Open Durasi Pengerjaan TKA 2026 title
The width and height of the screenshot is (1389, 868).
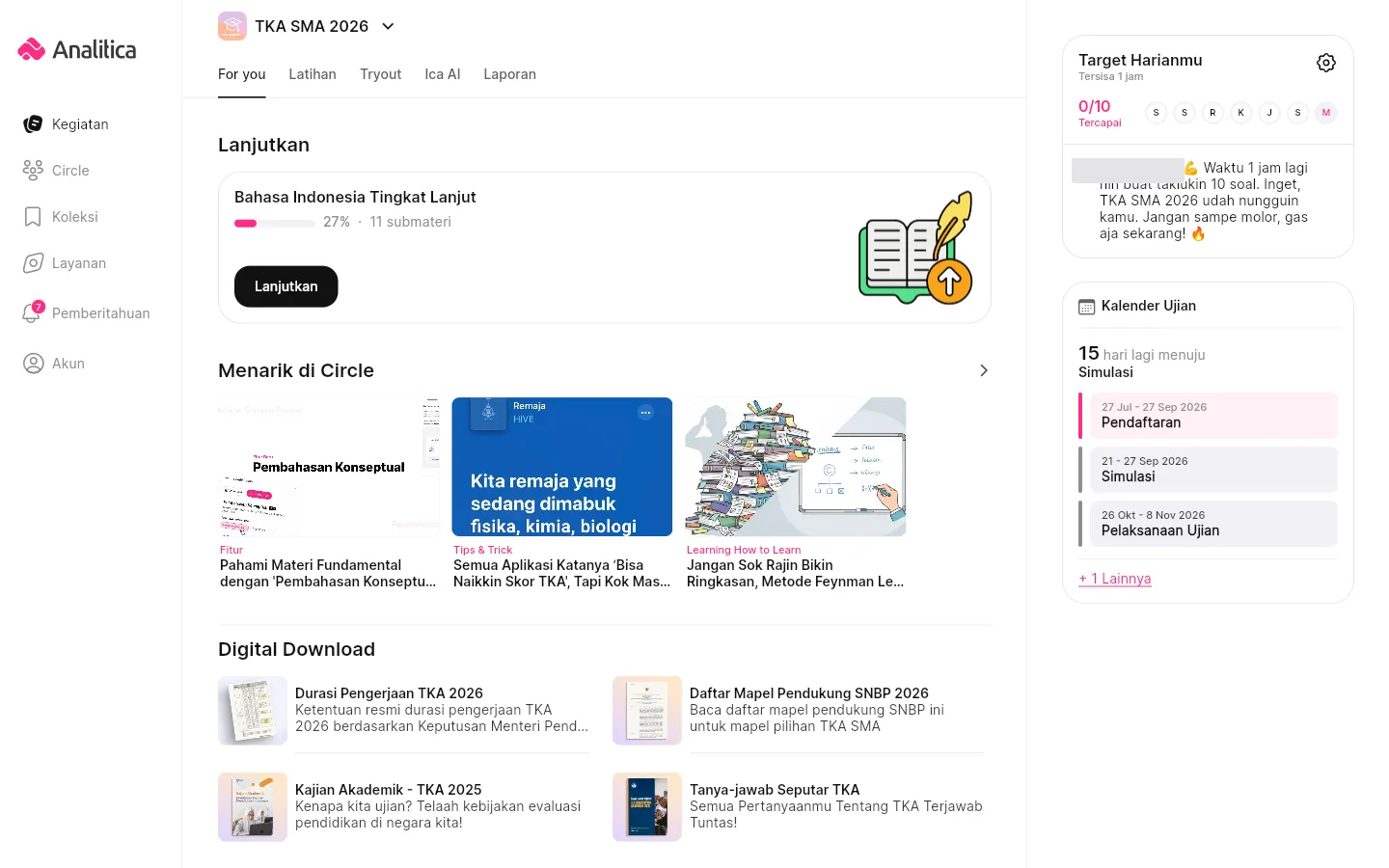[389, 693]
